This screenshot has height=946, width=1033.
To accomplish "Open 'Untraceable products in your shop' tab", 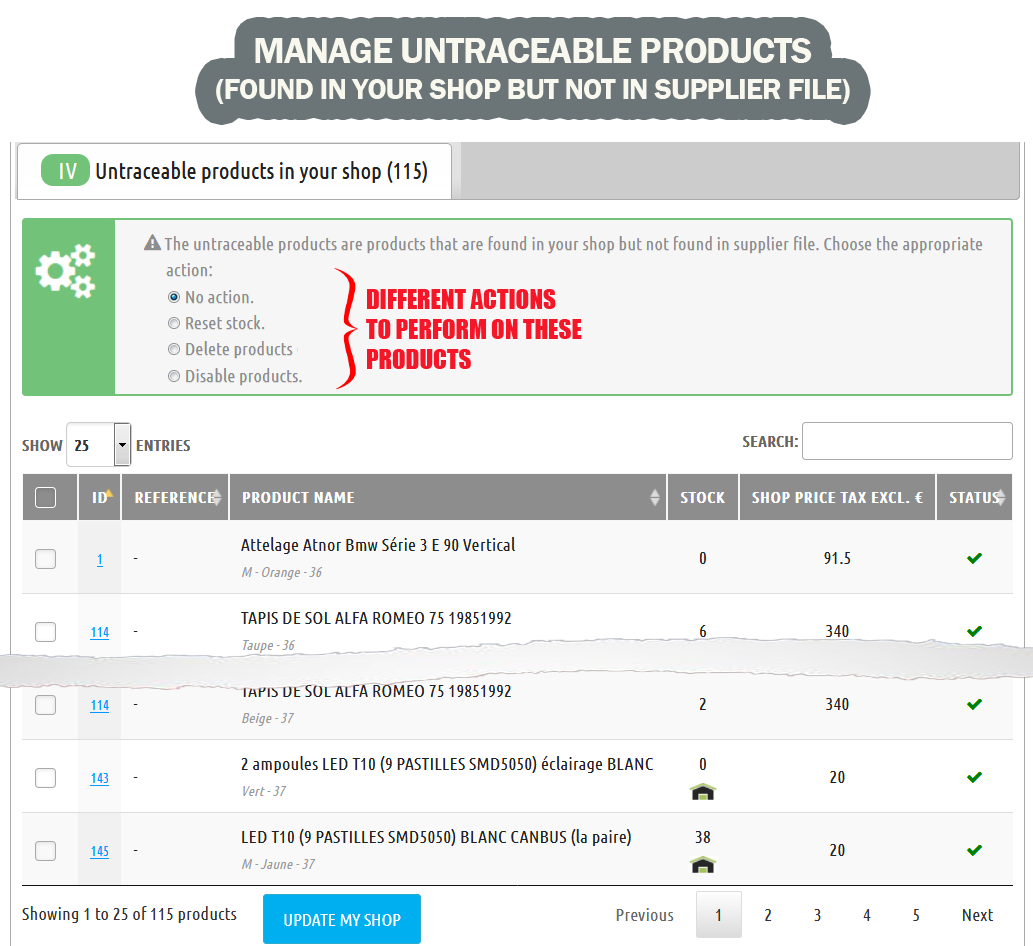I will click(235, 171).
